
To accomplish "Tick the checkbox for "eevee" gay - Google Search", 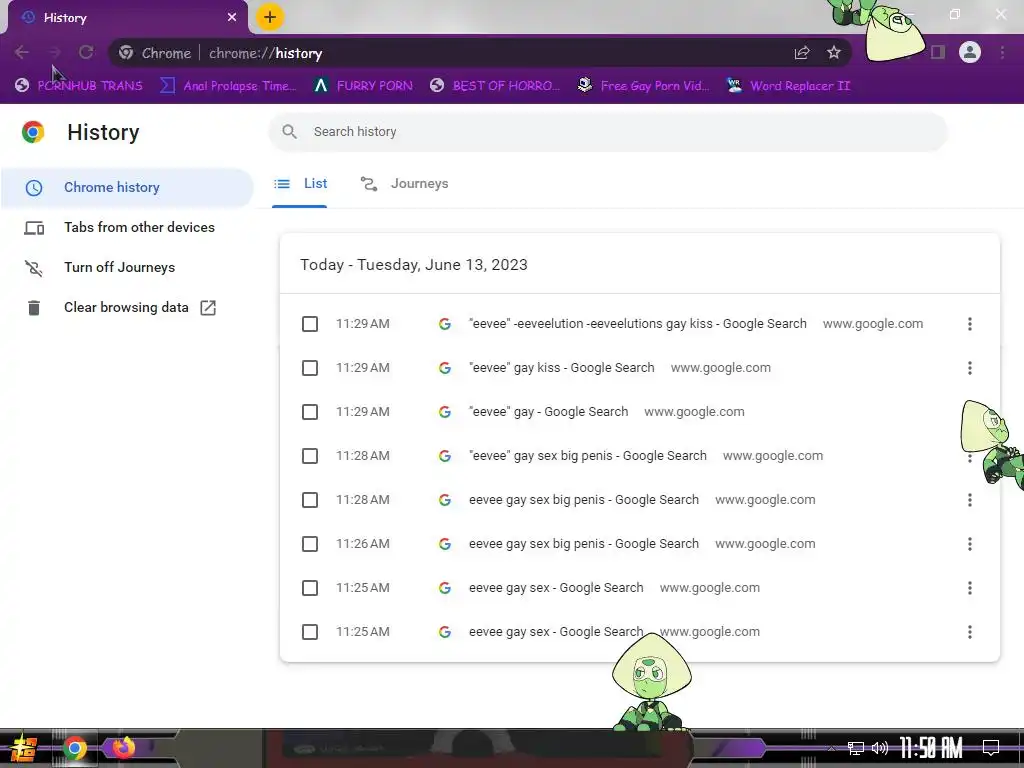I will [x=310, y=412].
